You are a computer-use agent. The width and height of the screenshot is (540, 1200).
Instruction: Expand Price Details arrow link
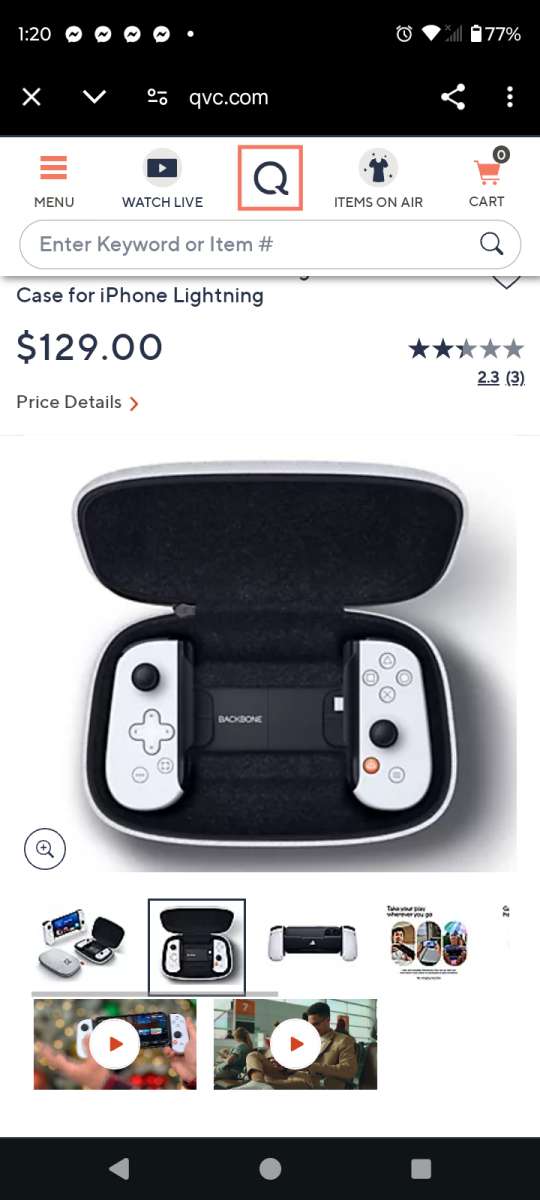pos(78,402)
